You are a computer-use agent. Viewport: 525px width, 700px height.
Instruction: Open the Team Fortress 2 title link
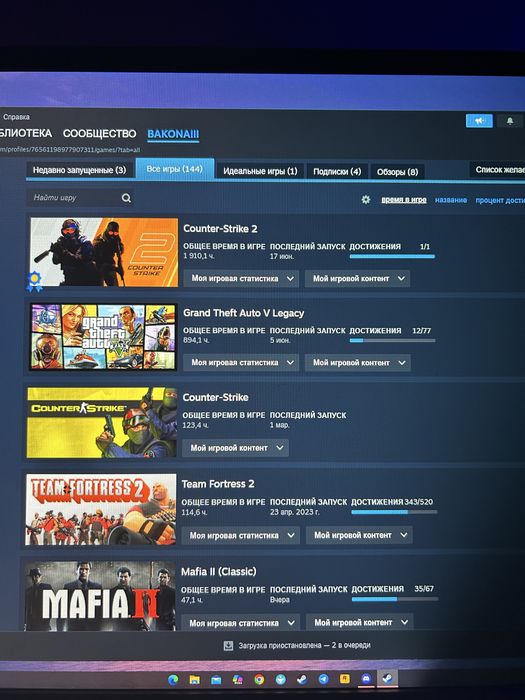click(218, 484)
